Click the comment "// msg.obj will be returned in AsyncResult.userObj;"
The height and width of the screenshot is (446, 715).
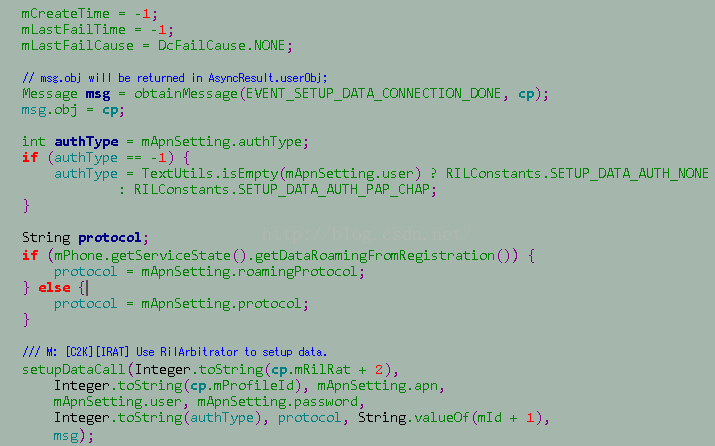click(x=175, y=78)
